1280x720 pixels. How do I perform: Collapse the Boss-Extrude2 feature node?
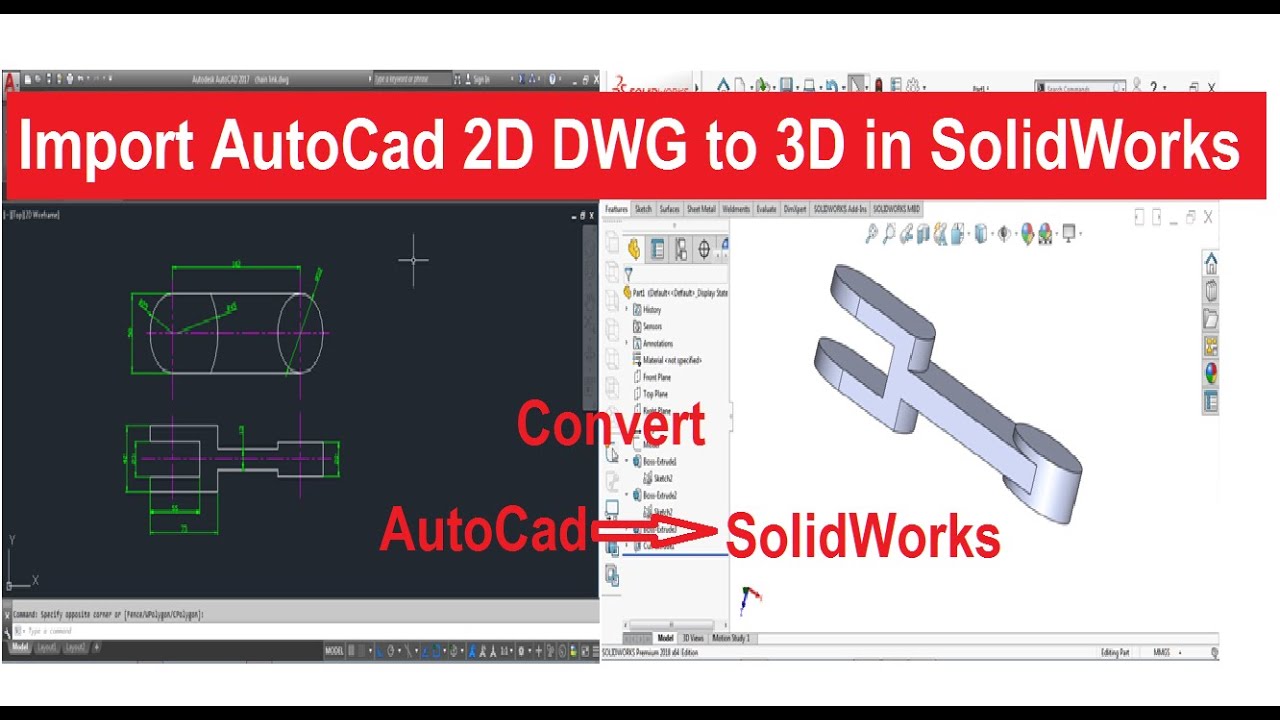(627, 495)
